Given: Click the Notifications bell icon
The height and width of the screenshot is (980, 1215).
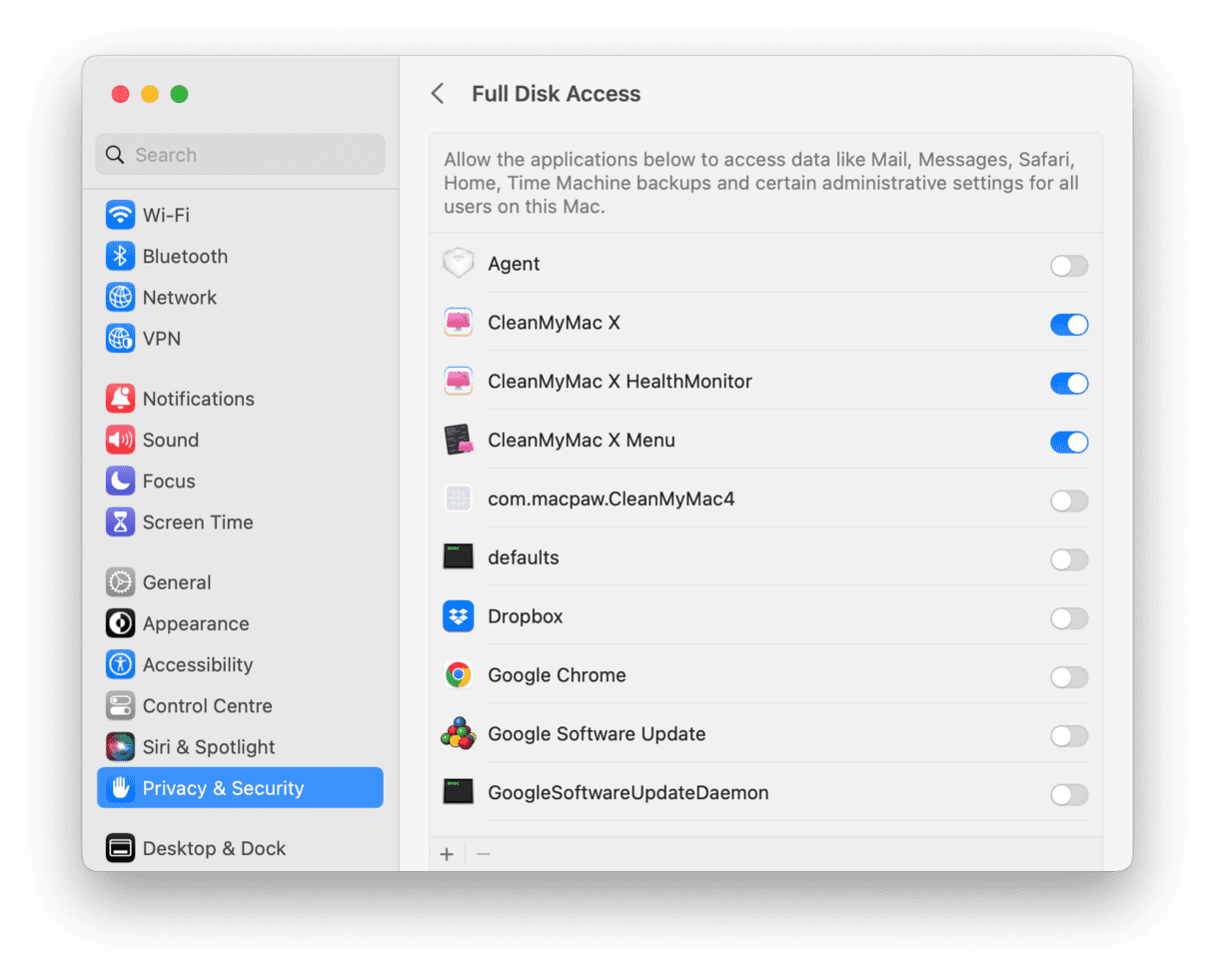Looking at the screenshot, I should 120,399.
